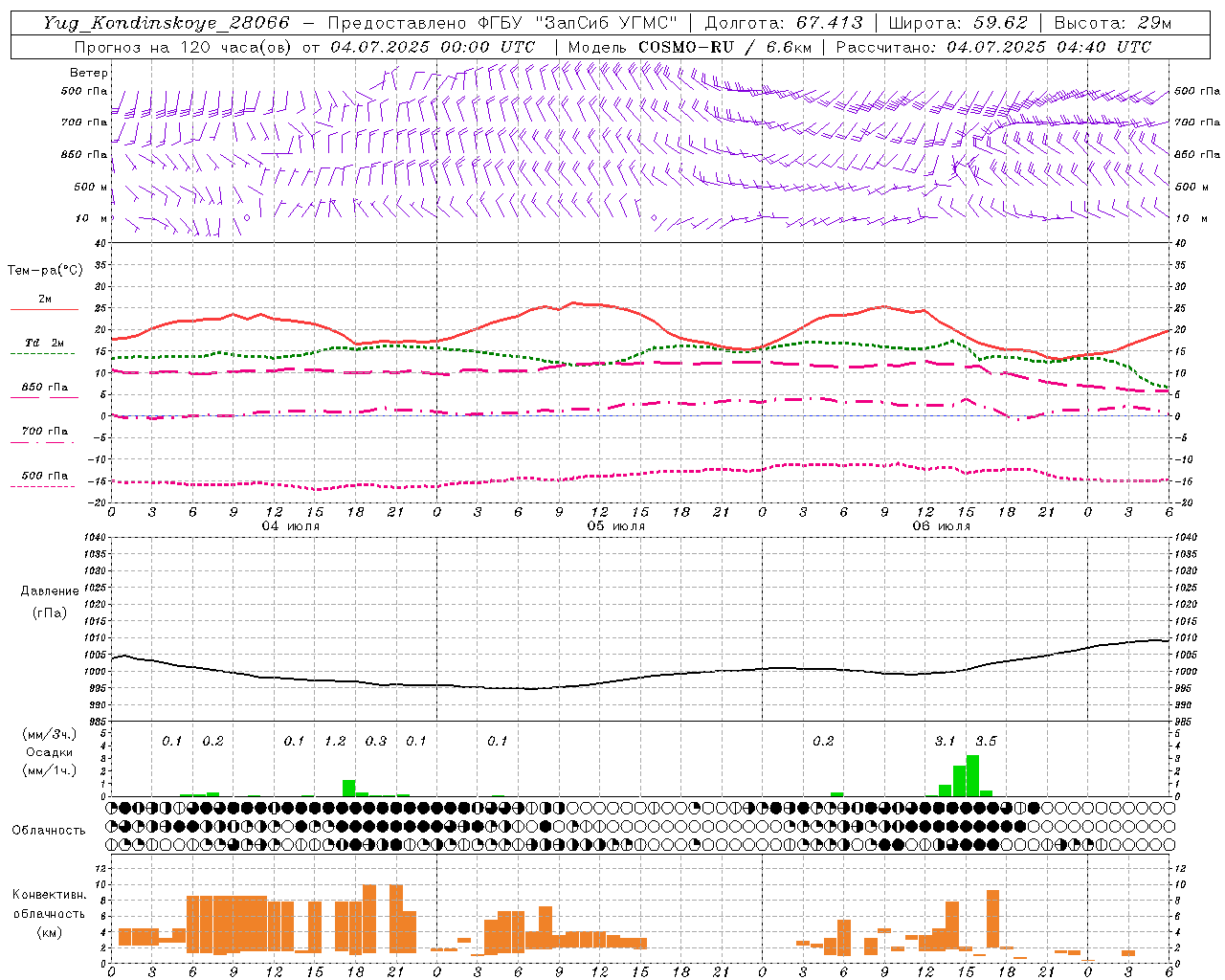
Task: Click the latitude value Широта: 59.62
Action: click(x=958, y=23)
